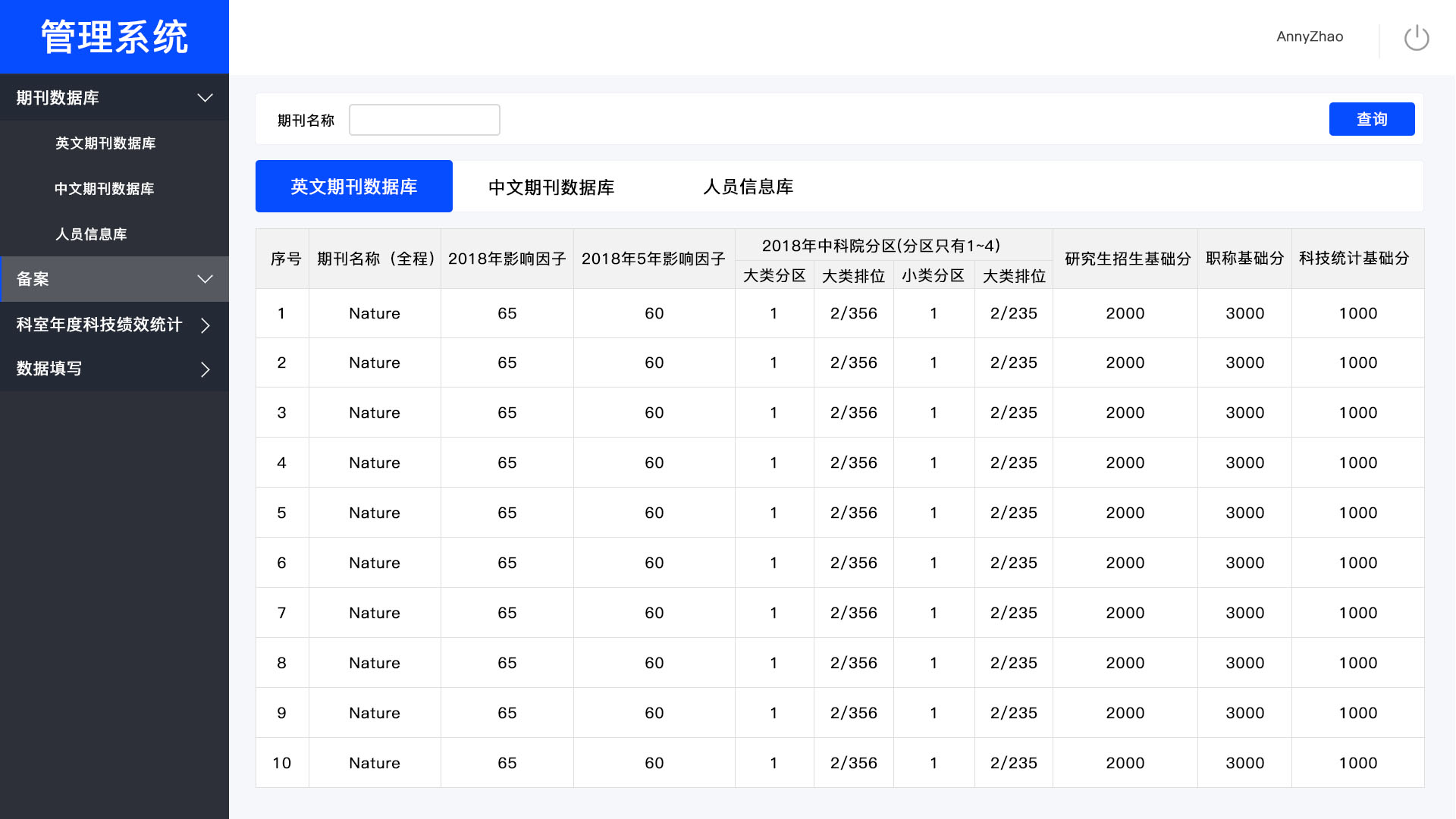Expand the 数据填写 menu arrow
This screenshot has height=819, width=1456.
point(205,369)
